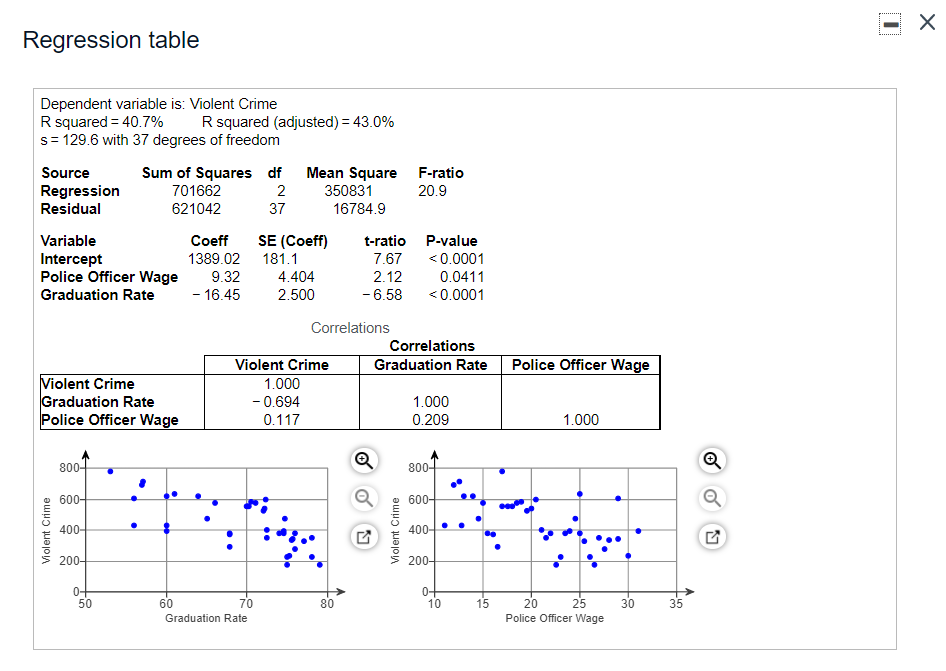Click the s = 129.6 with 37 degrees of freedom line

click(x=160, y=140)
